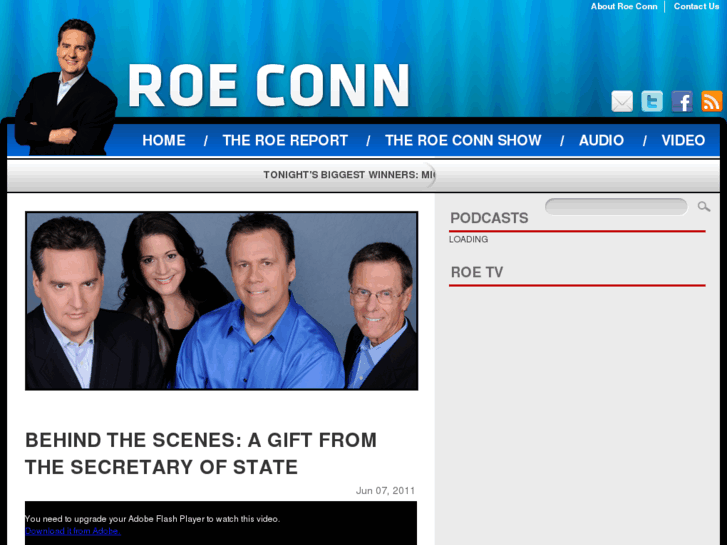
Task: Visit the Twitter icon link
Action: click(652, 101)
